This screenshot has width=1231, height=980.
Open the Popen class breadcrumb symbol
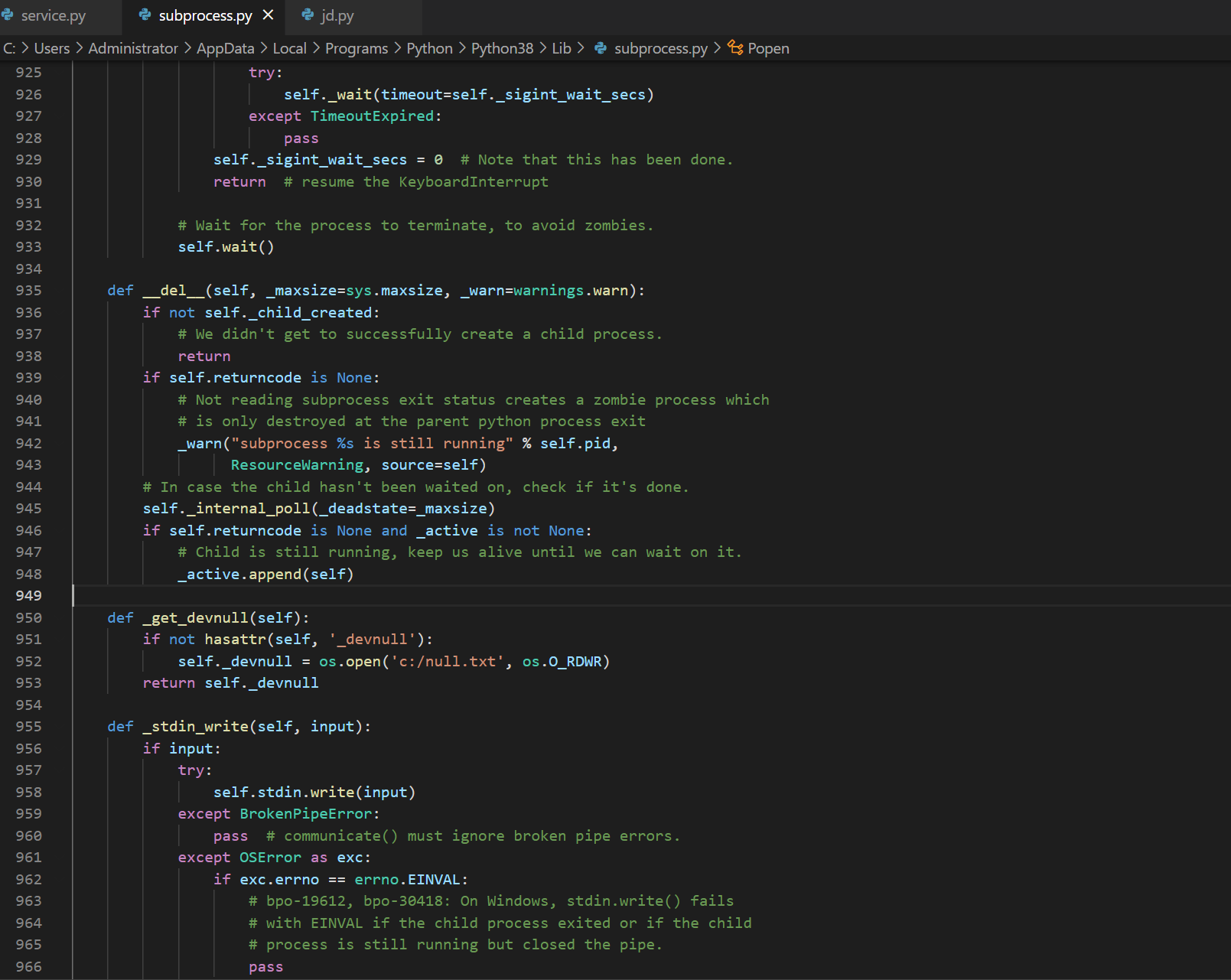click(768, 48)
